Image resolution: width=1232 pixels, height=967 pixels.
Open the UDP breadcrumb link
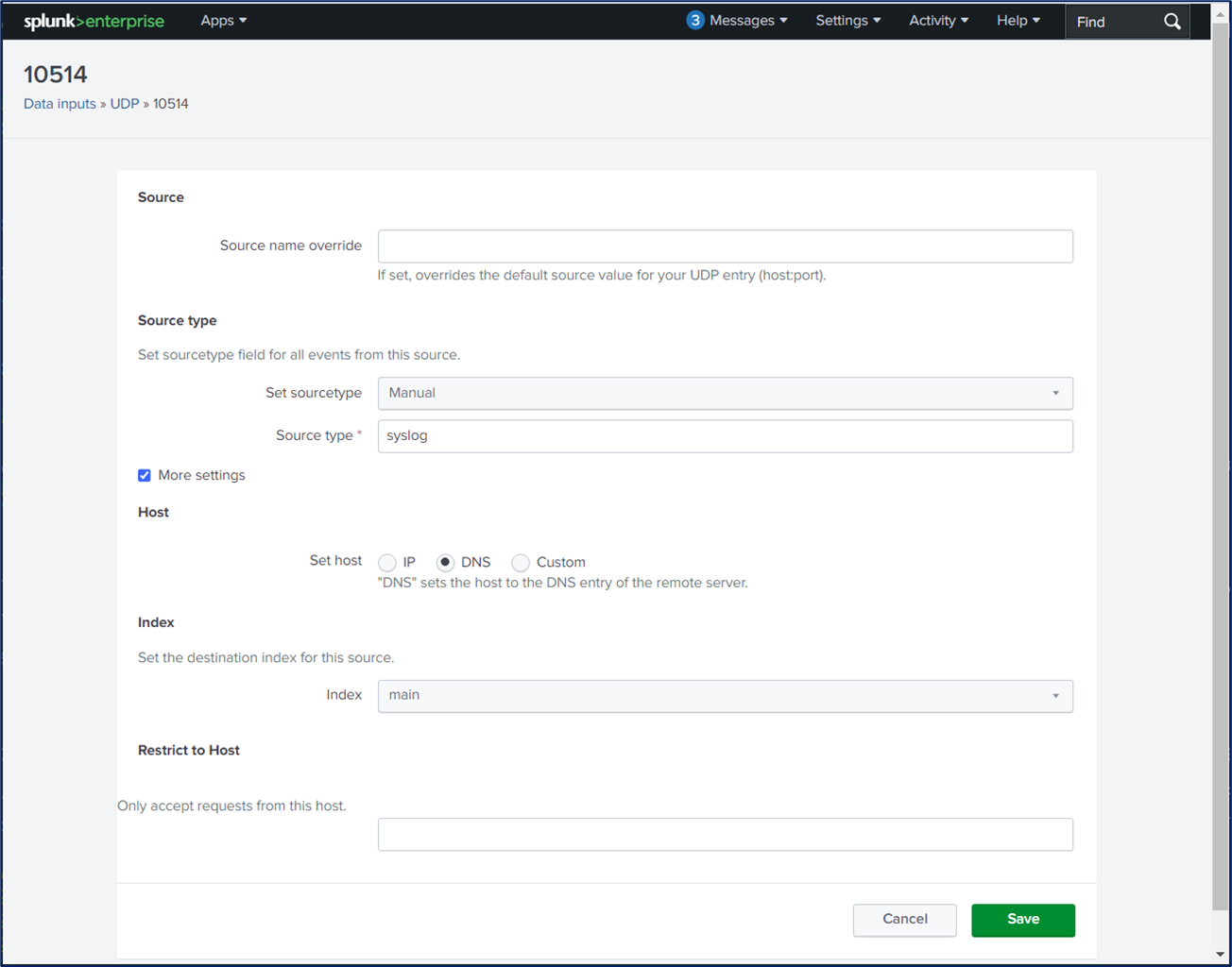click(x=124, y=104)
